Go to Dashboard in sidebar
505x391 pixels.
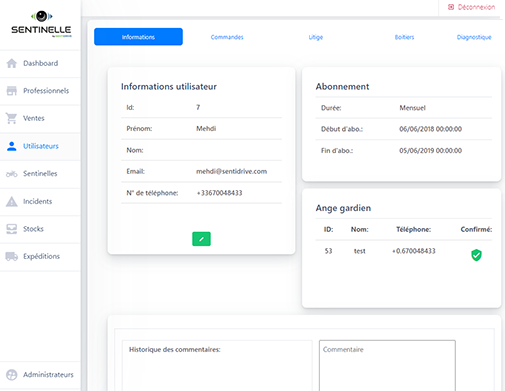click(40, 63)
